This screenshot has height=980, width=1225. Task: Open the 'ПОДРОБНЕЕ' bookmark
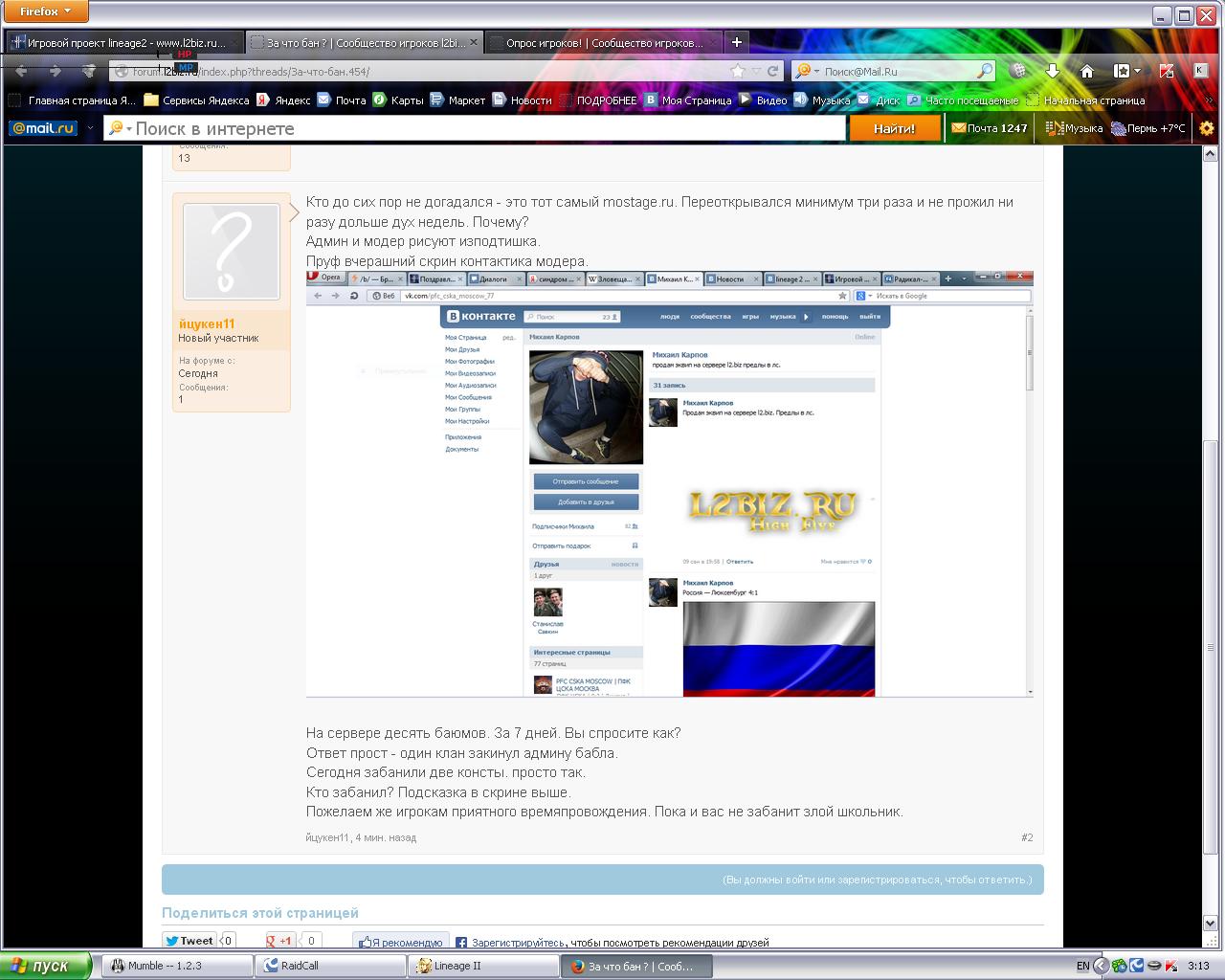(598, 100)
